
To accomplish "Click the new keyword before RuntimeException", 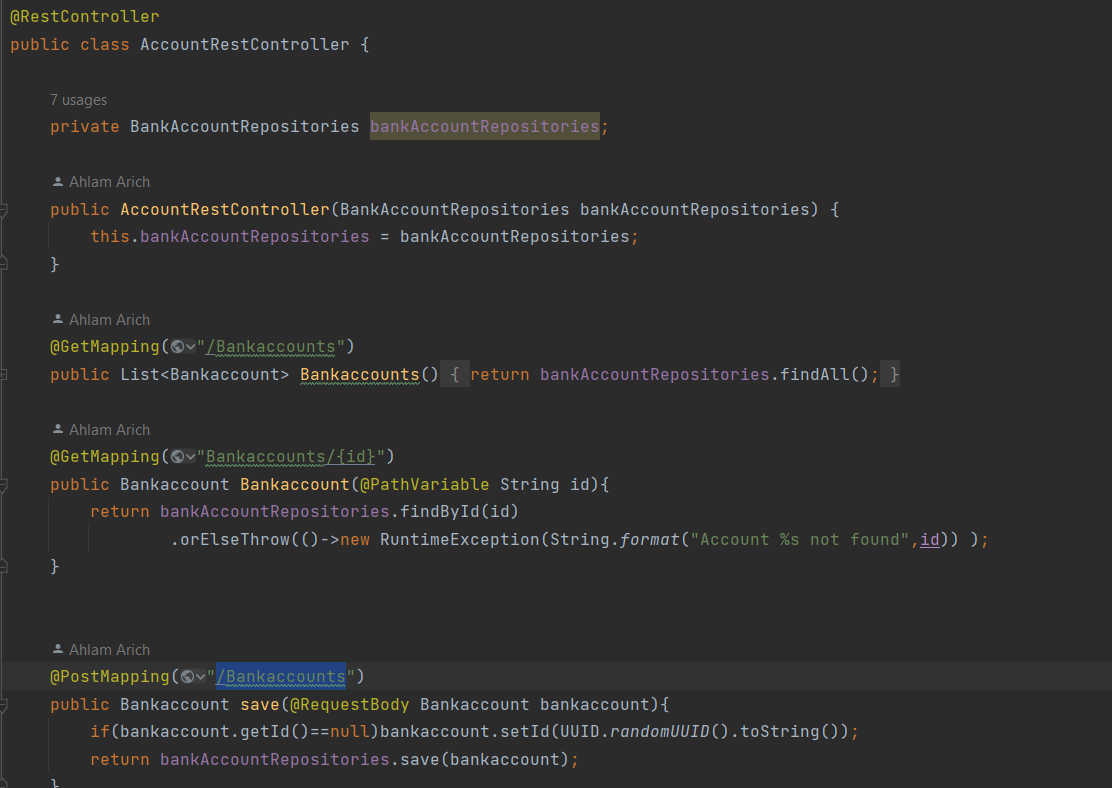I will coord(355,540).
